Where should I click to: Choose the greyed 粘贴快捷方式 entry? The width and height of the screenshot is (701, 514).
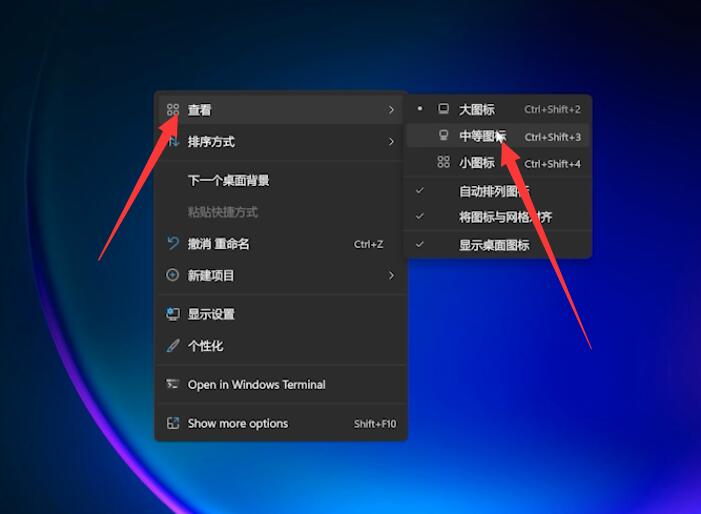click(x=281, y=212)
